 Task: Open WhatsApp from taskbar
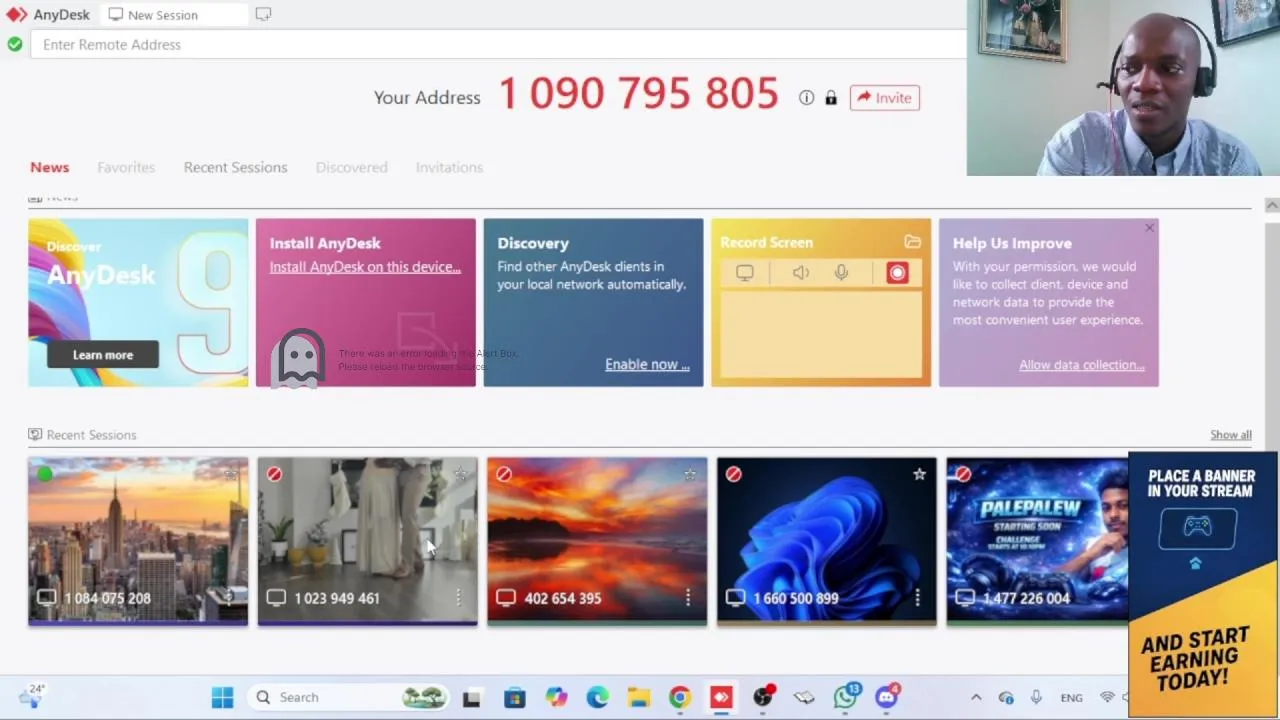(846, 697)
